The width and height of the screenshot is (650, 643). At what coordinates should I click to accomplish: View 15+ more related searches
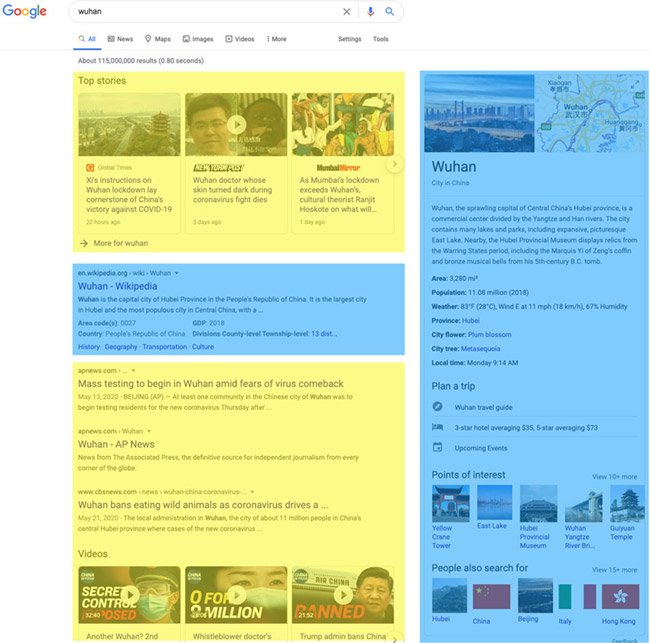[x=614, y=570]
